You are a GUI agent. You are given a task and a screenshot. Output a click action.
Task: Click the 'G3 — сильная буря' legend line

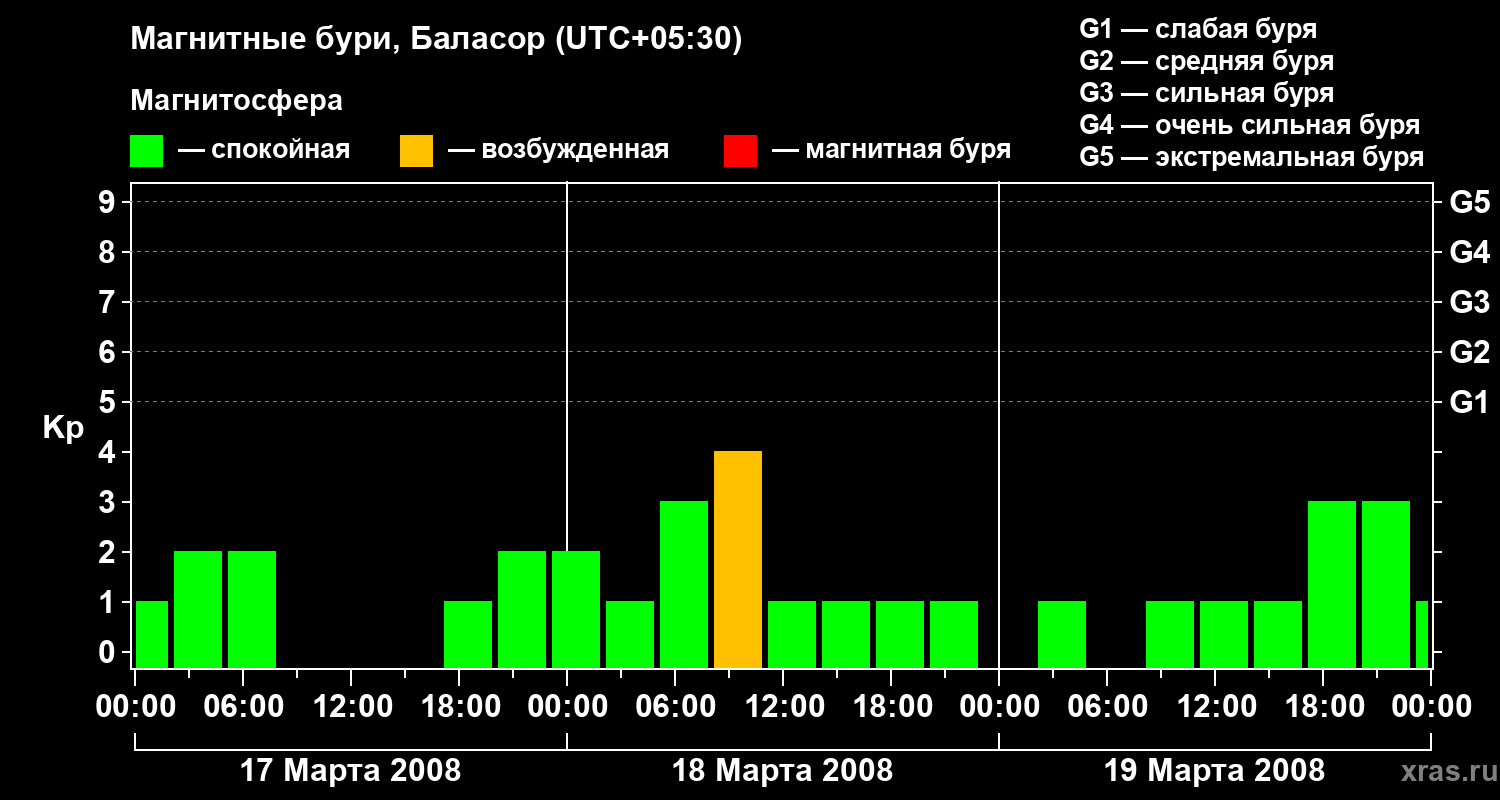1207,93
